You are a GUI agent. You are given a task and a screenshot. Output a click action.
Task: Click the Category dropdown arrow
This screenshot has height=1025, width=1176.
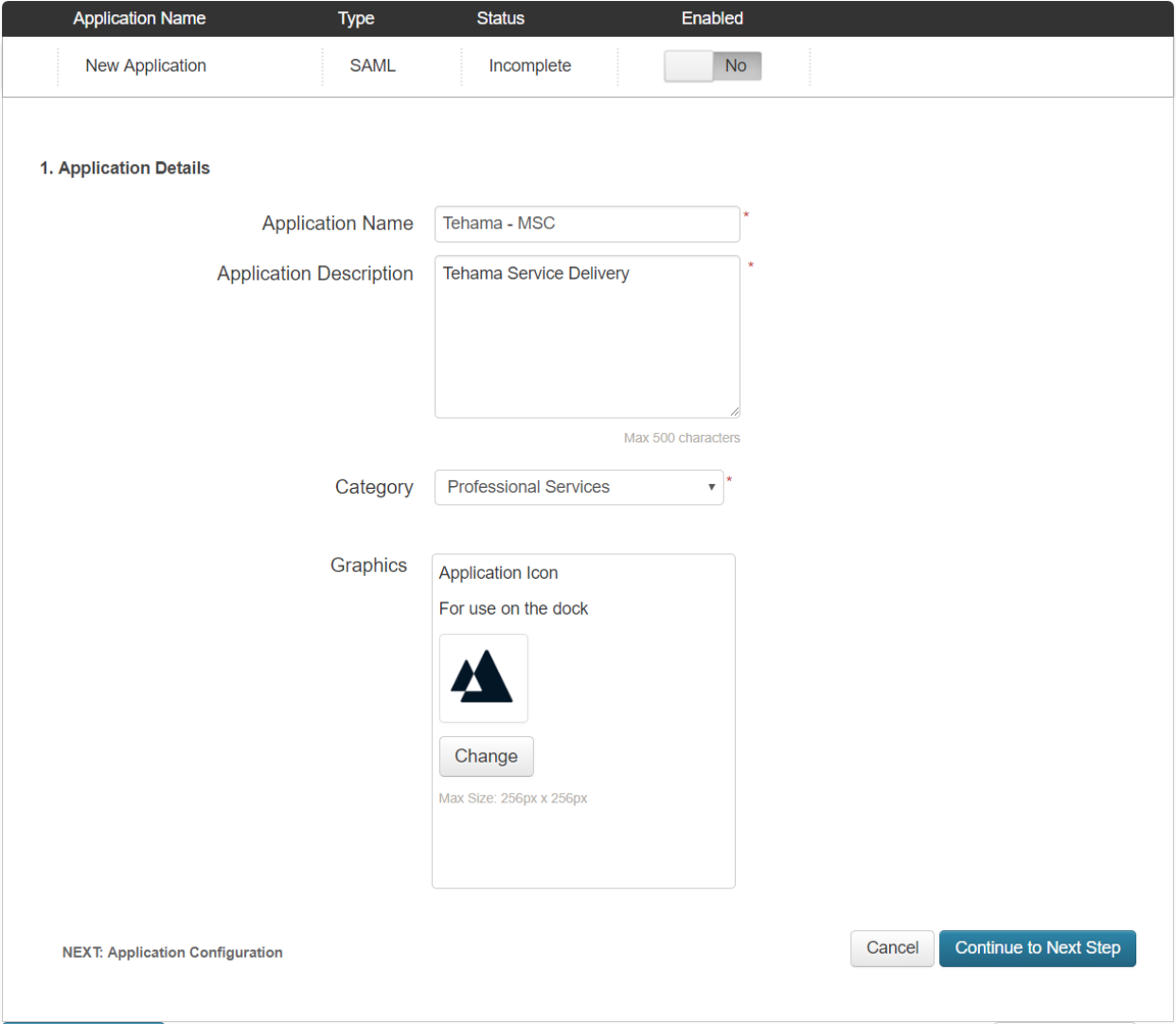coord(710,486)
